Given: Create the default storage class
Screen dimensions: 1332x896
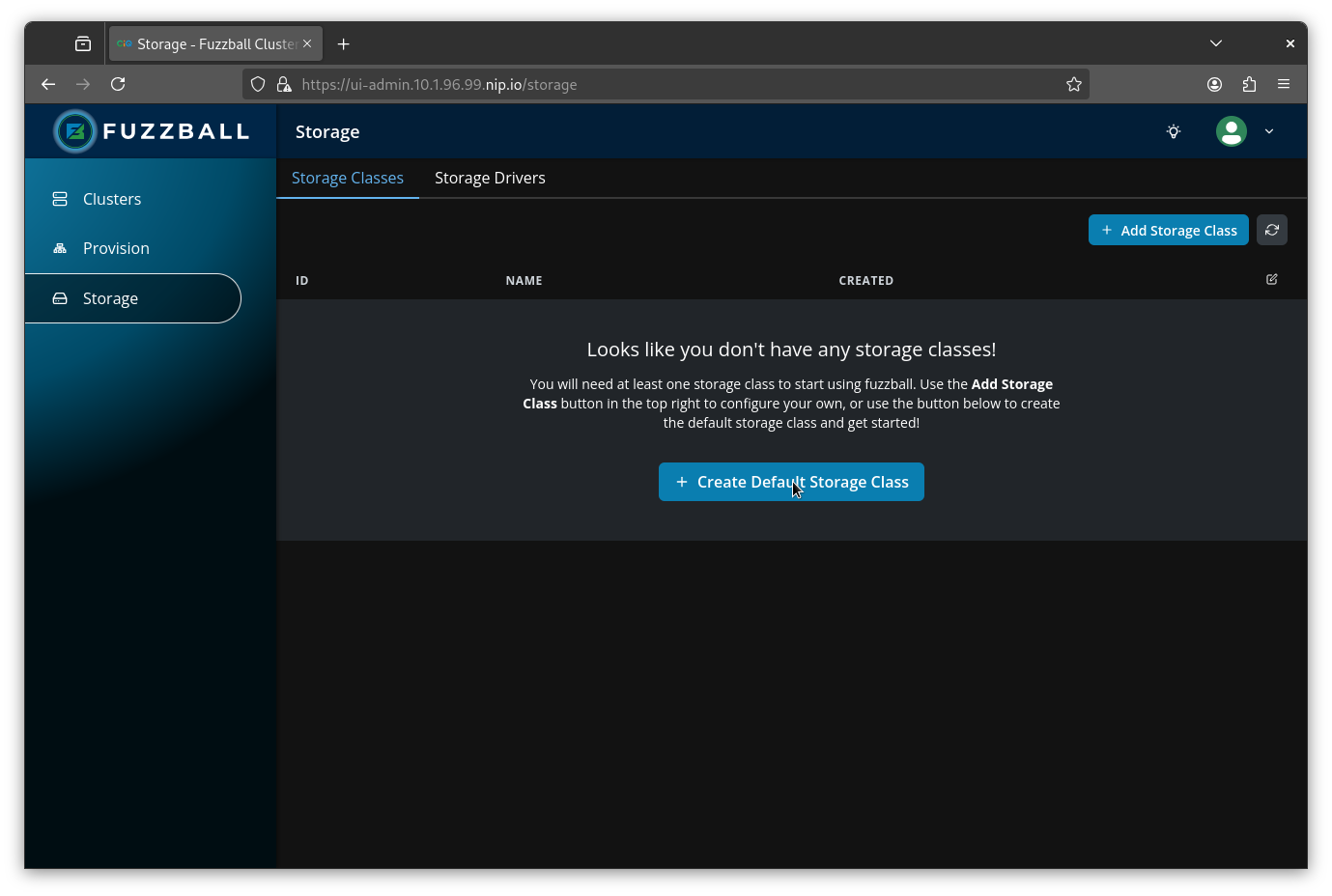Looking at the screenshot, I should [791, 482].
